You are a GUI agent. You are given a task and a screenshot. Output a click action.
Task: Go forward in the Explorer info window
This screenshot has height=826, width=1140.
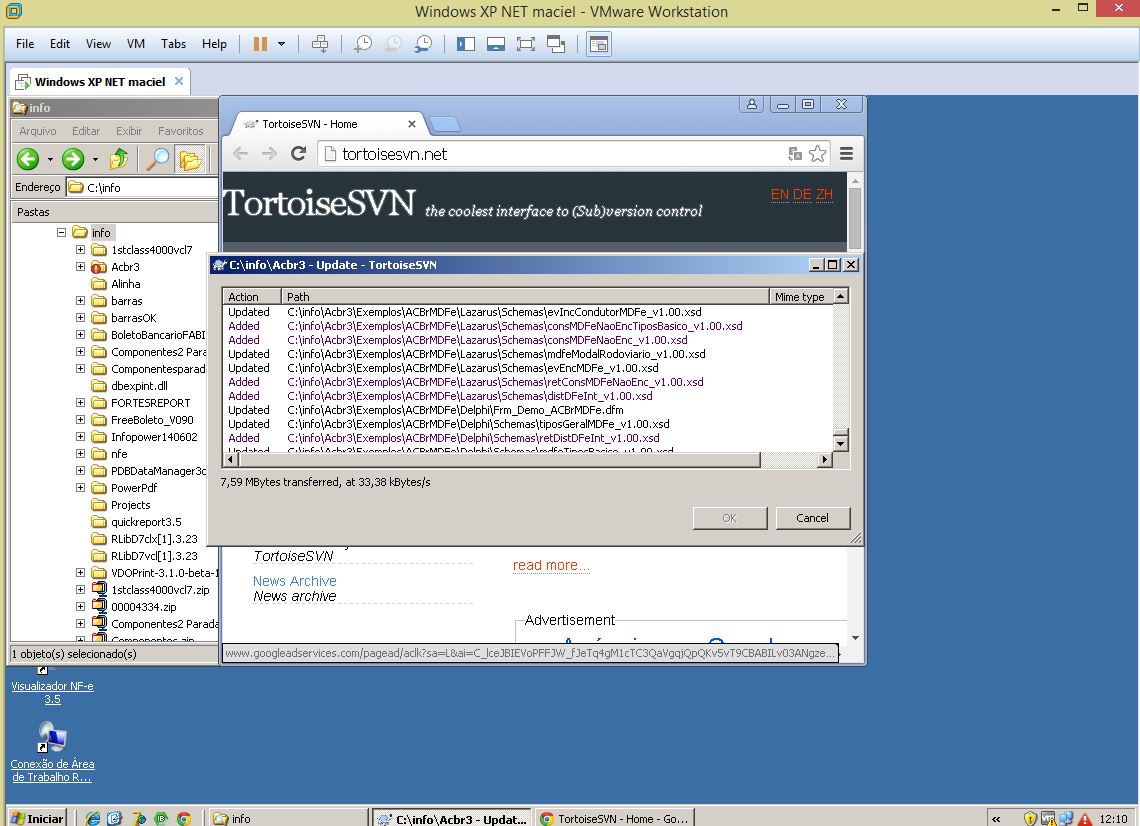pos(73,159)
